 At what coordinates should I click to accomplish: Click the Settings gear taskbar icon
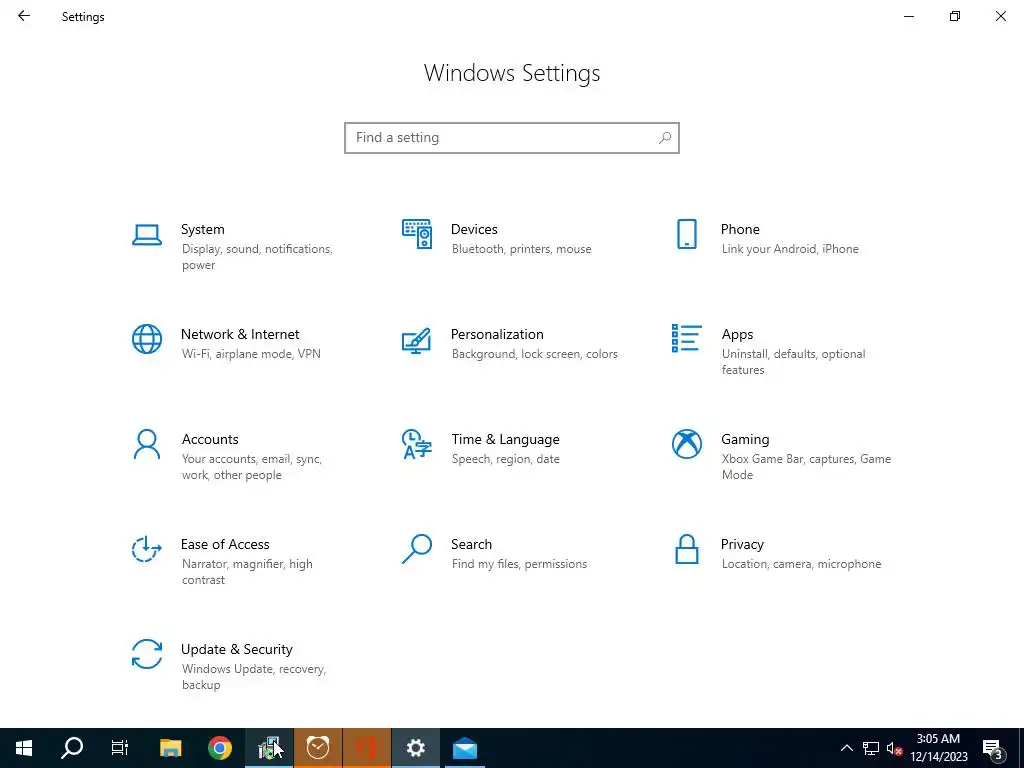click(x=416, y=748)
